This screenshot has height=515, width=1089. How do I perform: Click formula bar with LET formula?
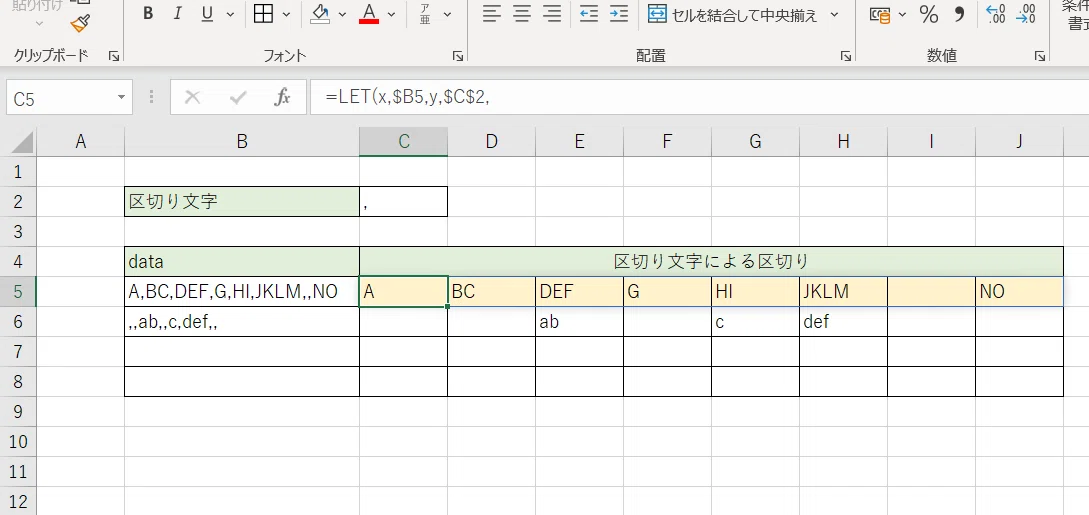pyautogui.click(x=699, y=97)
